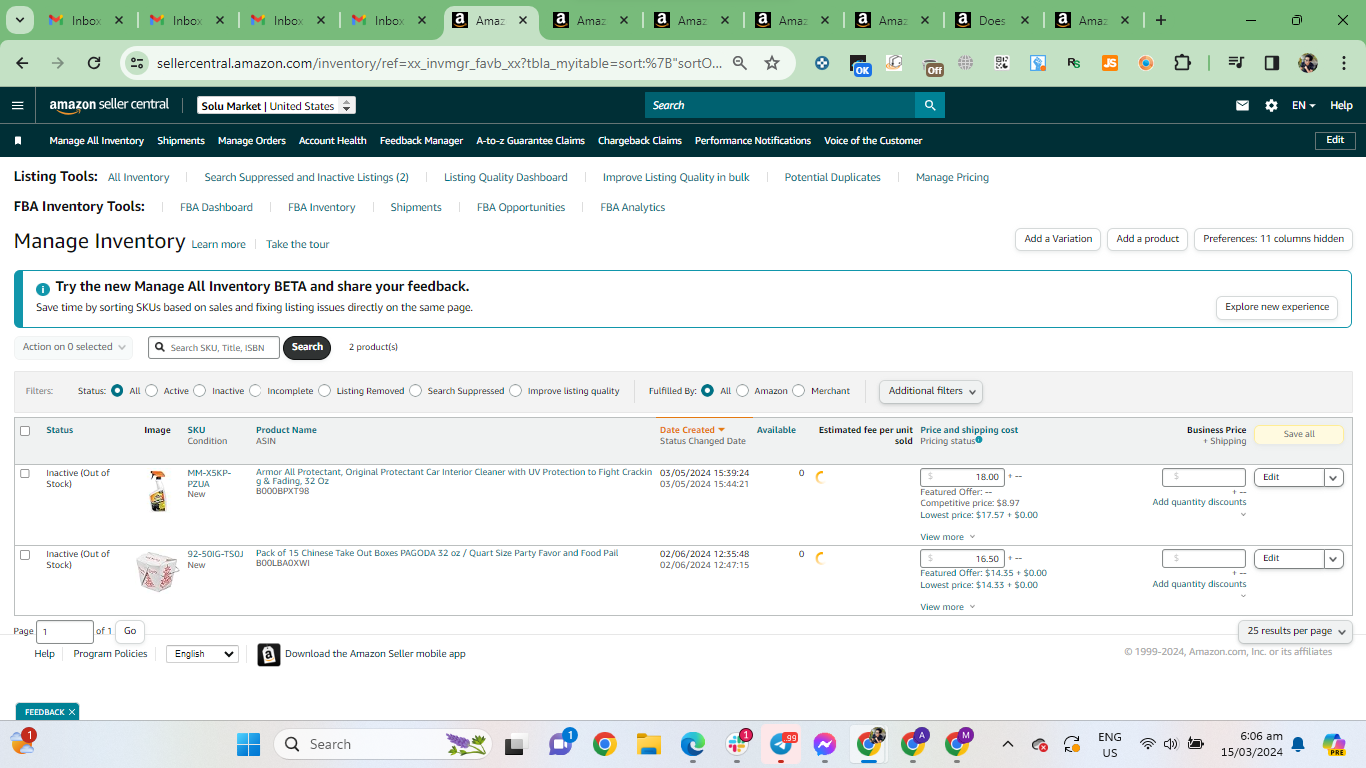Reload the page with the browser refresh button
Image resolution: width=1366 pixels, height=768 pixels.
coord(94,63)
